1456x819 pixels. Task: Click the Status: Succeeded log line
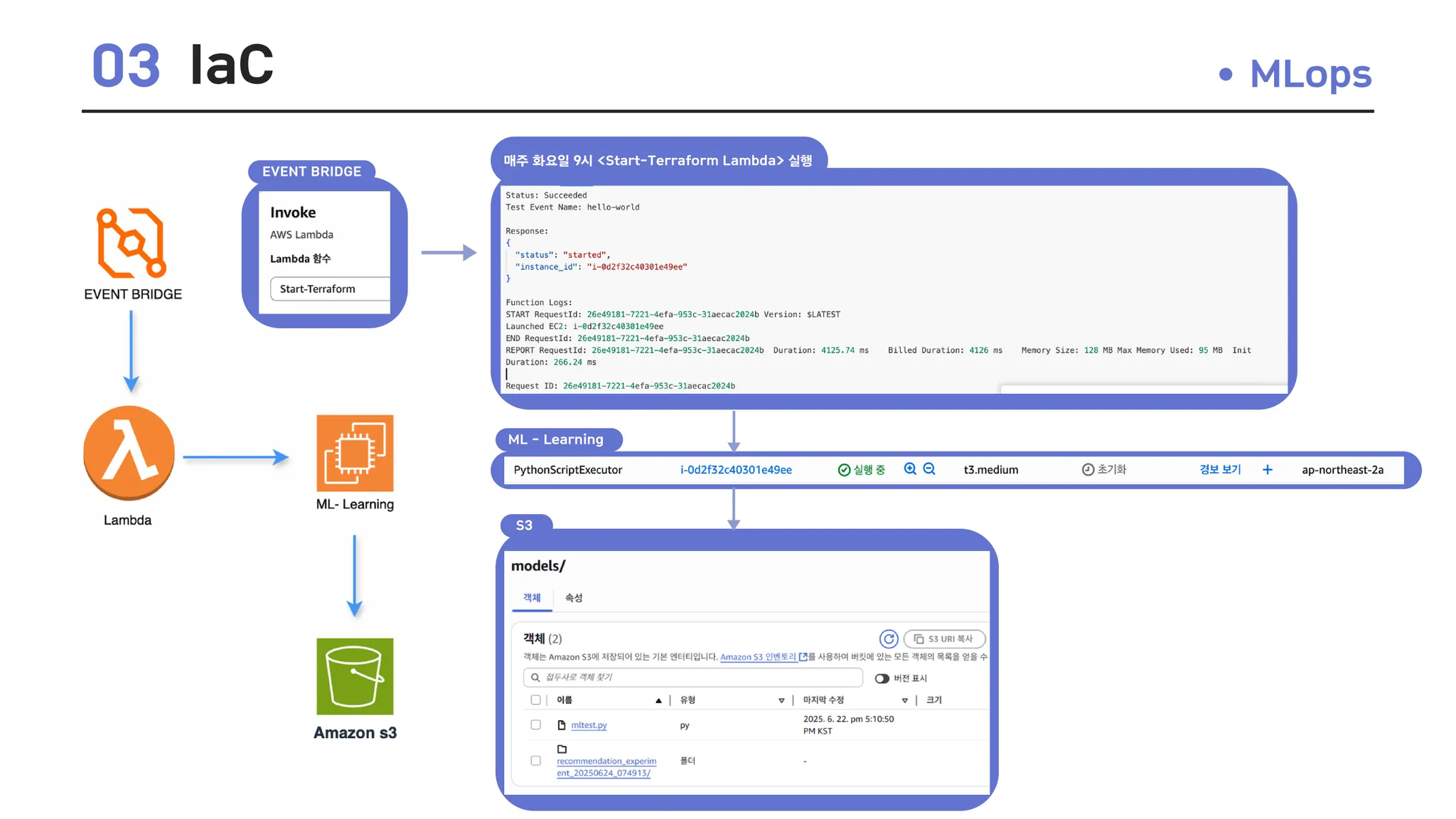[546, 196]
